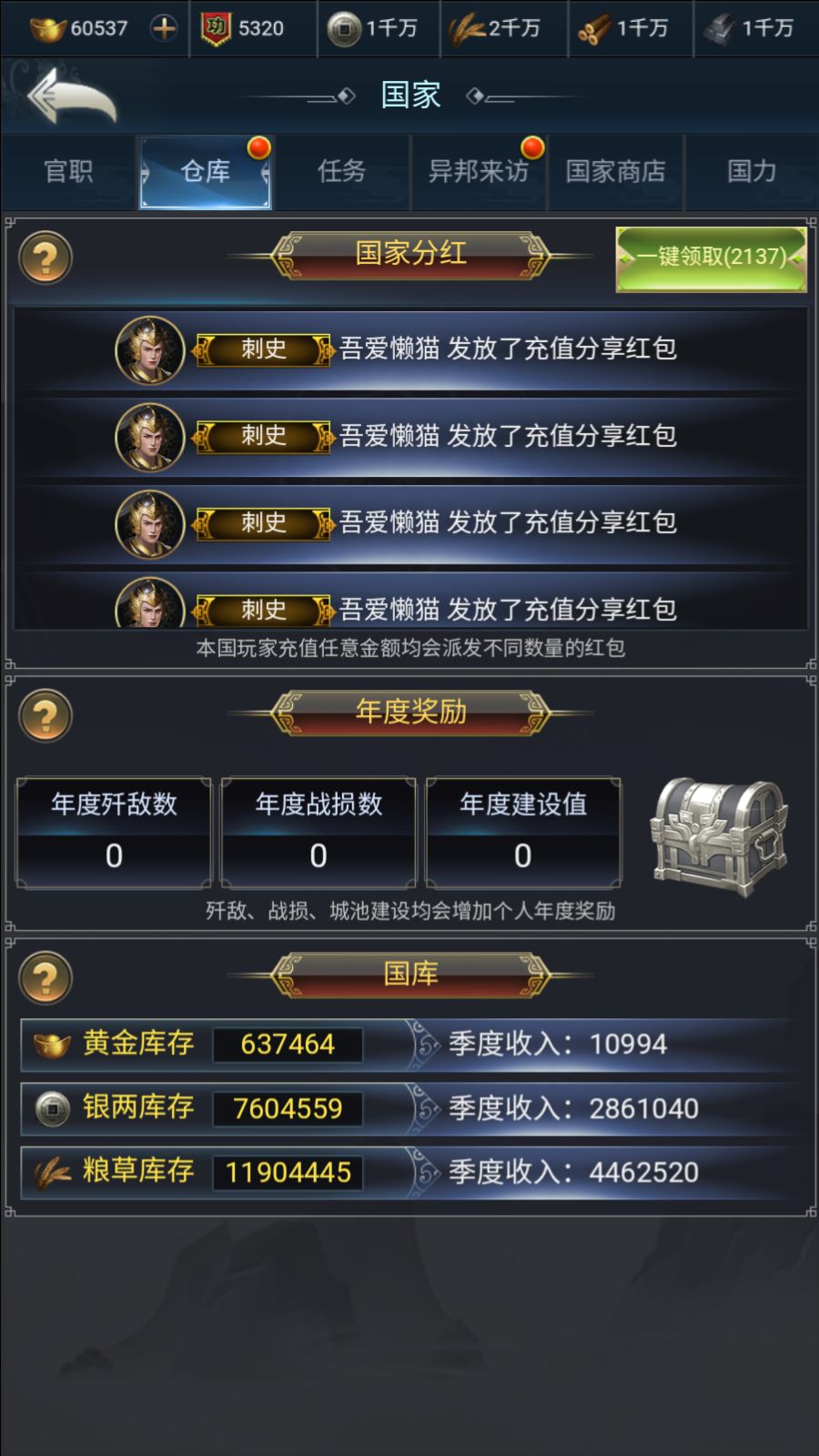Viewport: 819px width, 1456px height.
Task: Tap the wood logs resource icon
Action: tap(594, 30)
